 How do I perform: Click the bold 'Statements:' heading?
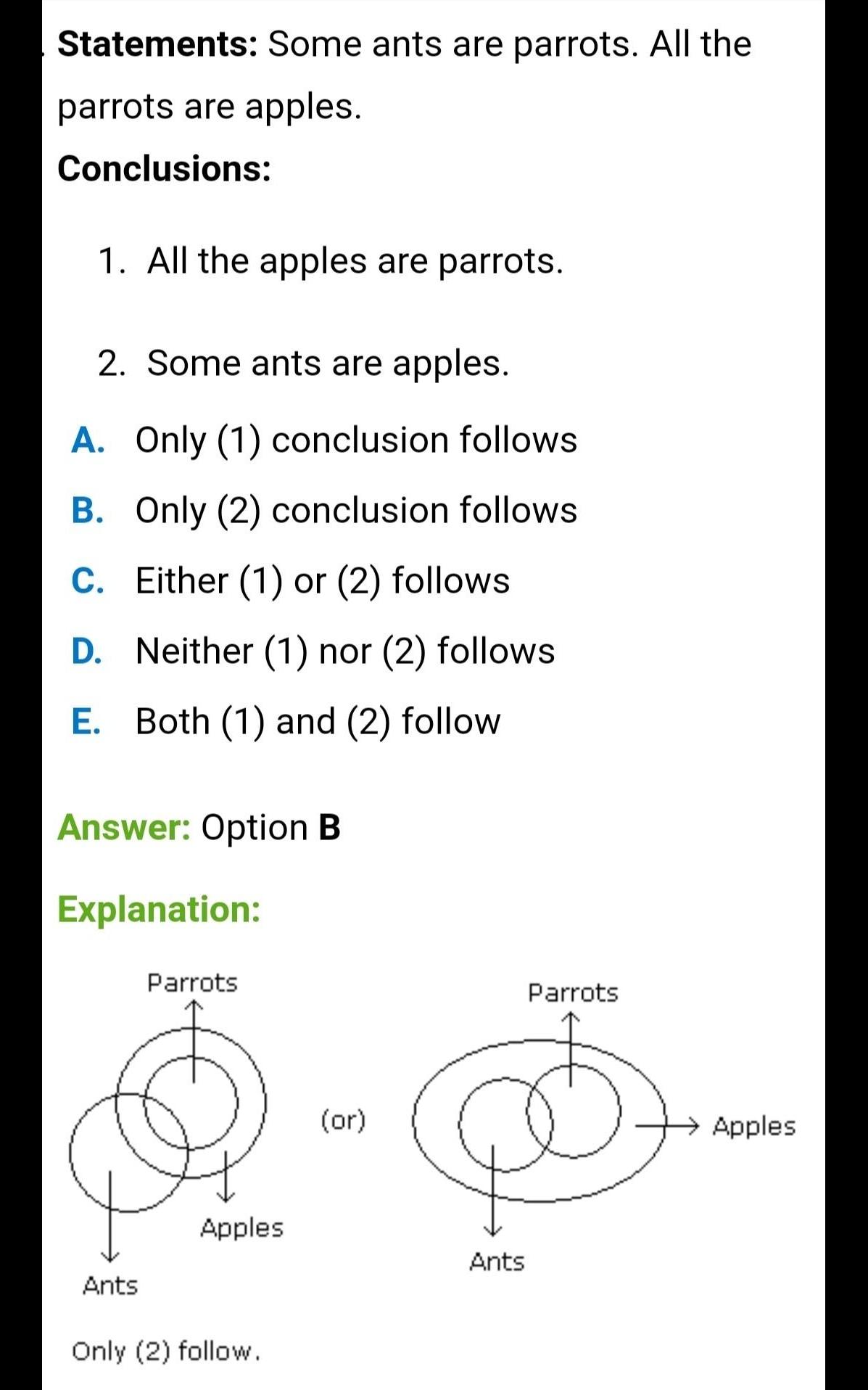click(x=157, y=44)
